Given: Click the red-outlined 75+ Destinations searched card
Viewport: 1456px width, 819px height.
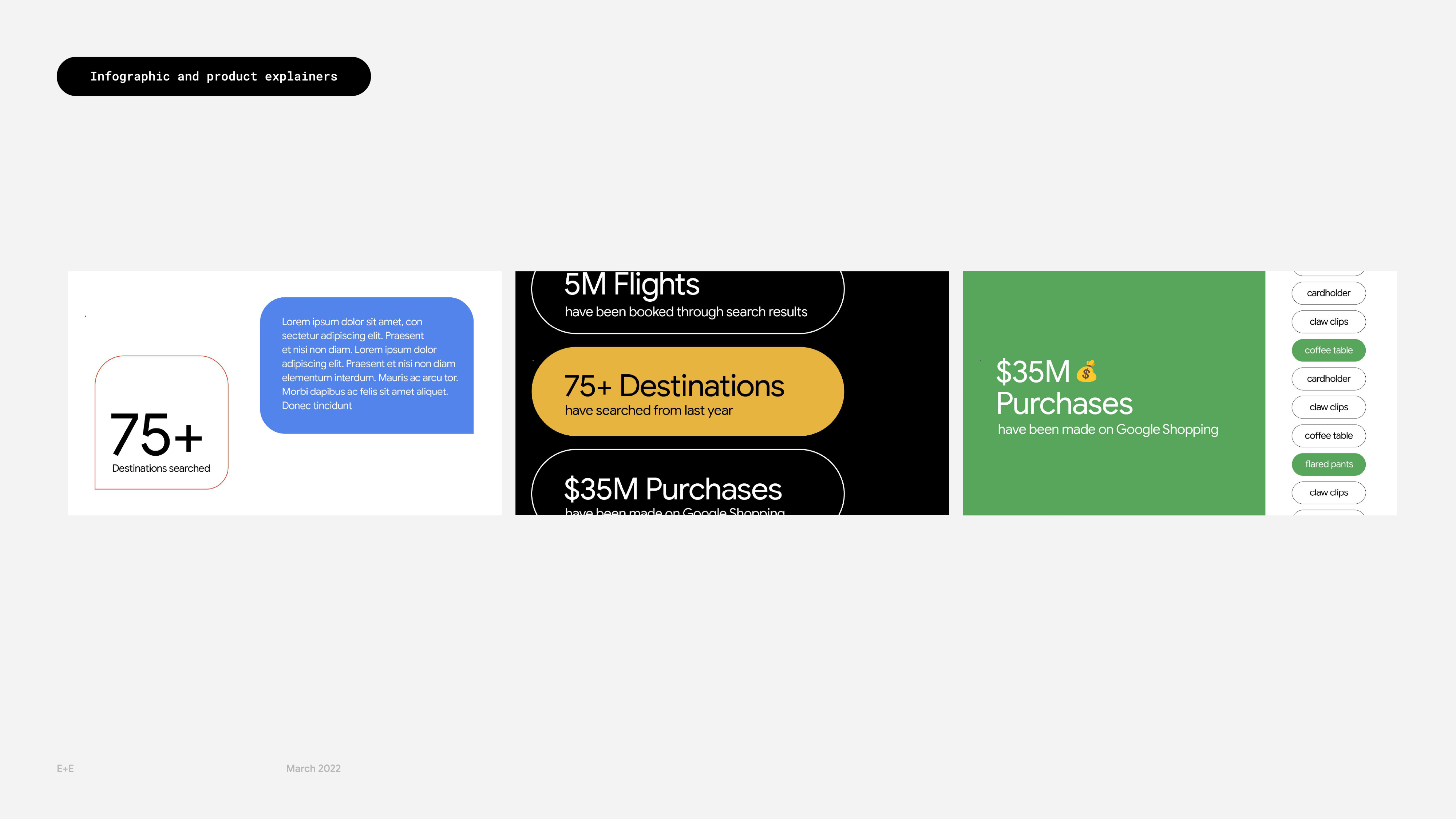Looking at the screenshot, I should [161, 422].
